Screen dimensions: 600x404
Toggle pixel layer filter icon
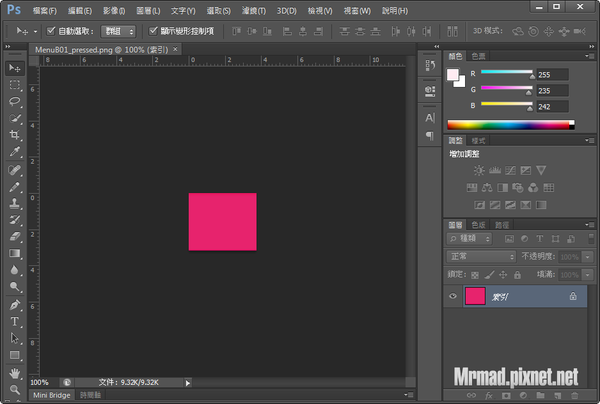click(x=509, y=239)
